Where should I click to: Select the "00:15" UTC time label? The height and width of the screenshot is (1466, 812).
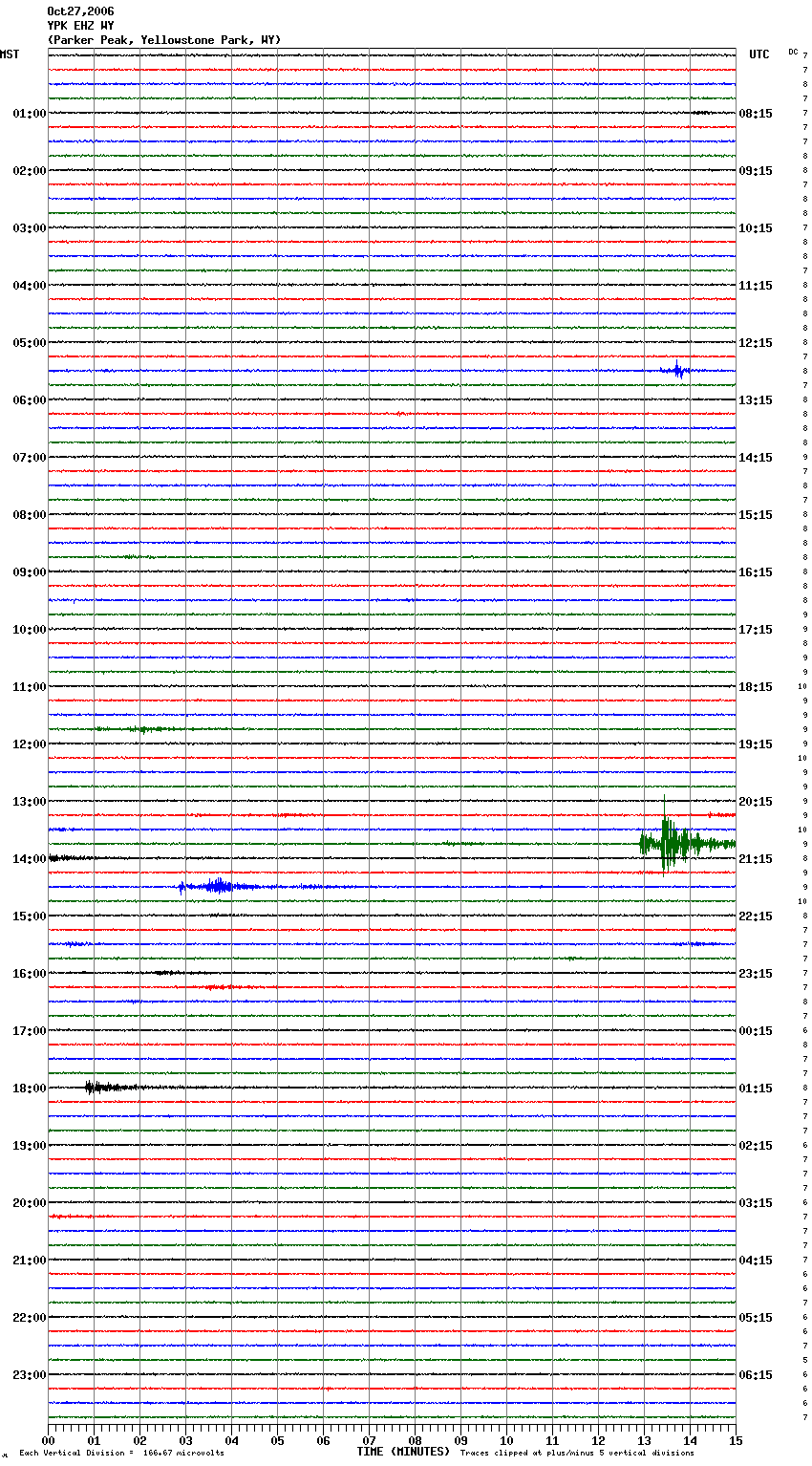pos(756,1031)
